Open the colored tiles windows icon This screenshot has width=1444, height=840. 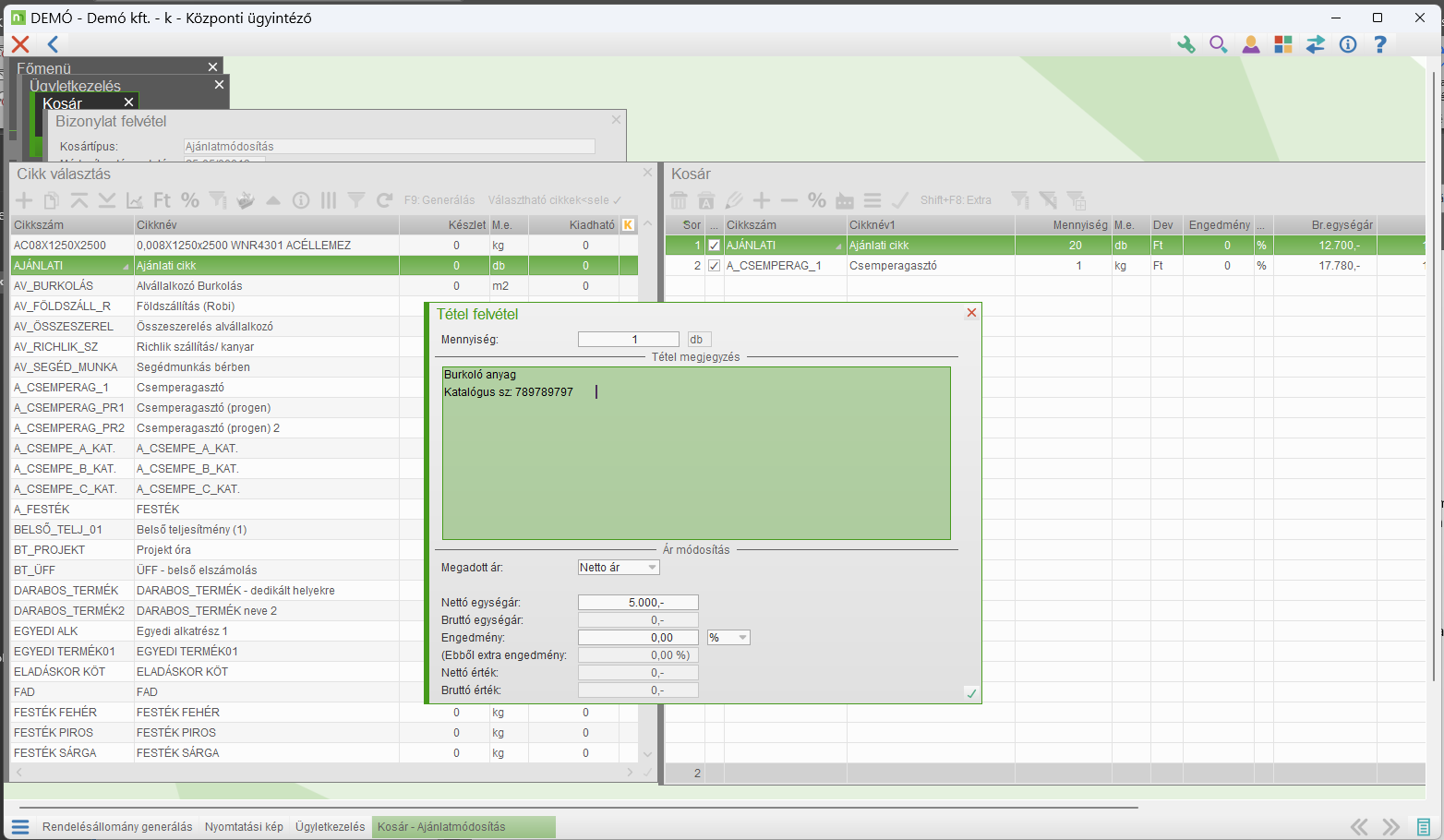click(1282, 44)
